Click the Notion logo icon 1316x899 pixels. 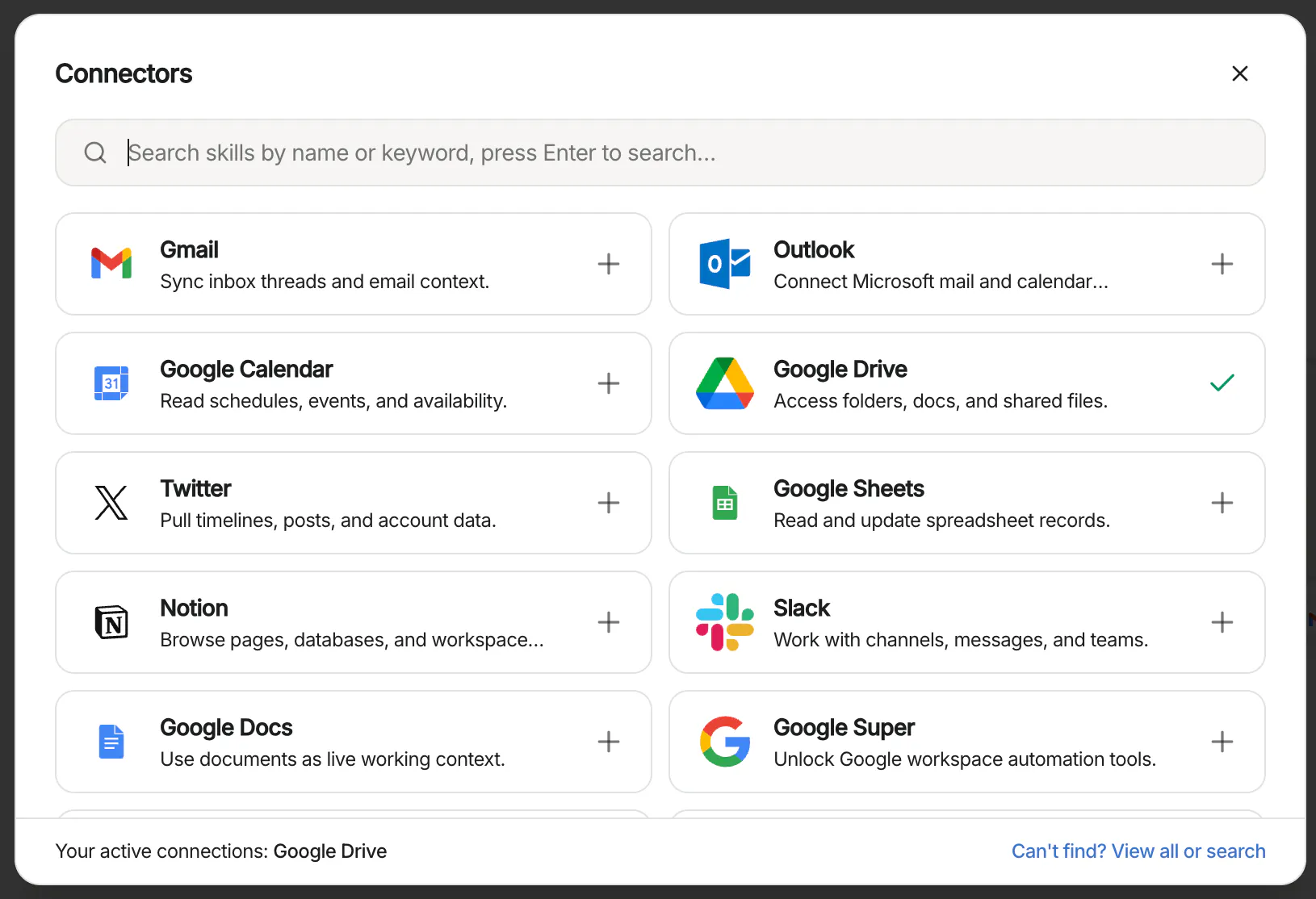coord(111,622)
